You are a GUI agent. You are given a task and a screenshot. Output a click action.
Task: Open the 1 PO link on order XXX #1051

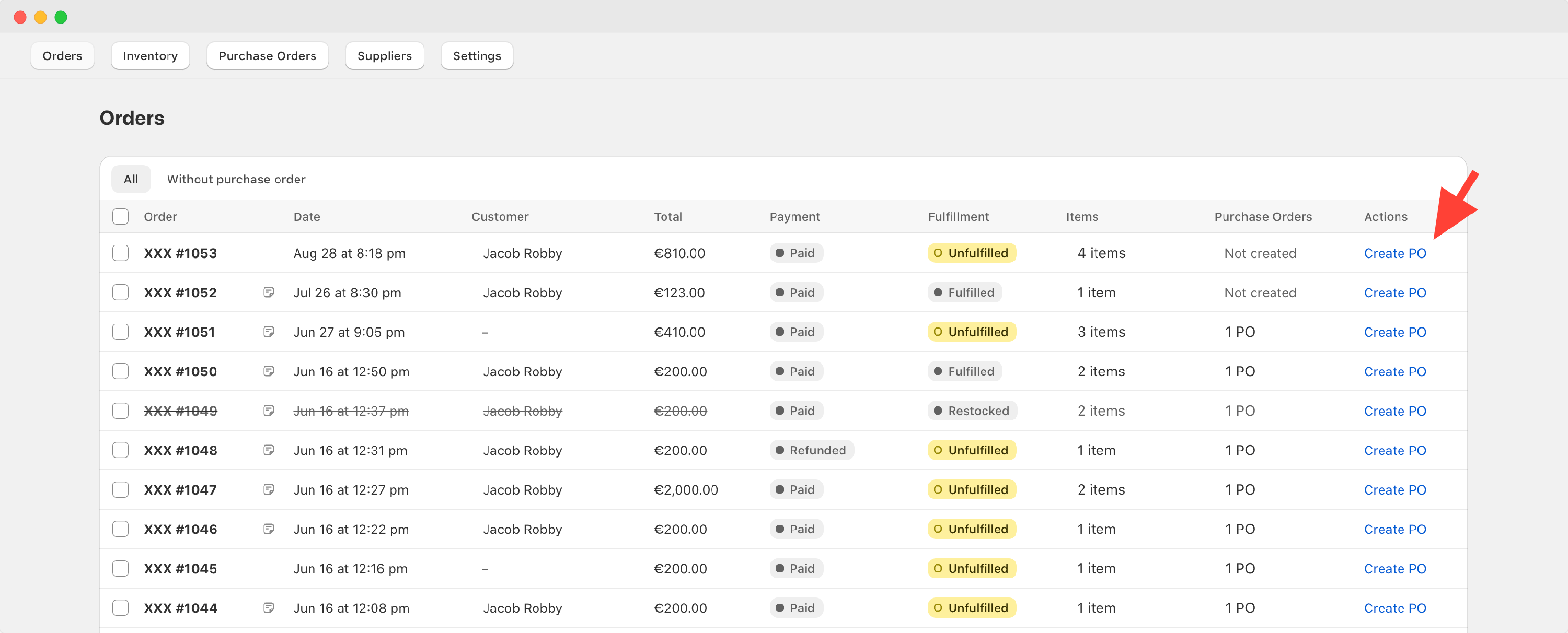(1240, 332)
